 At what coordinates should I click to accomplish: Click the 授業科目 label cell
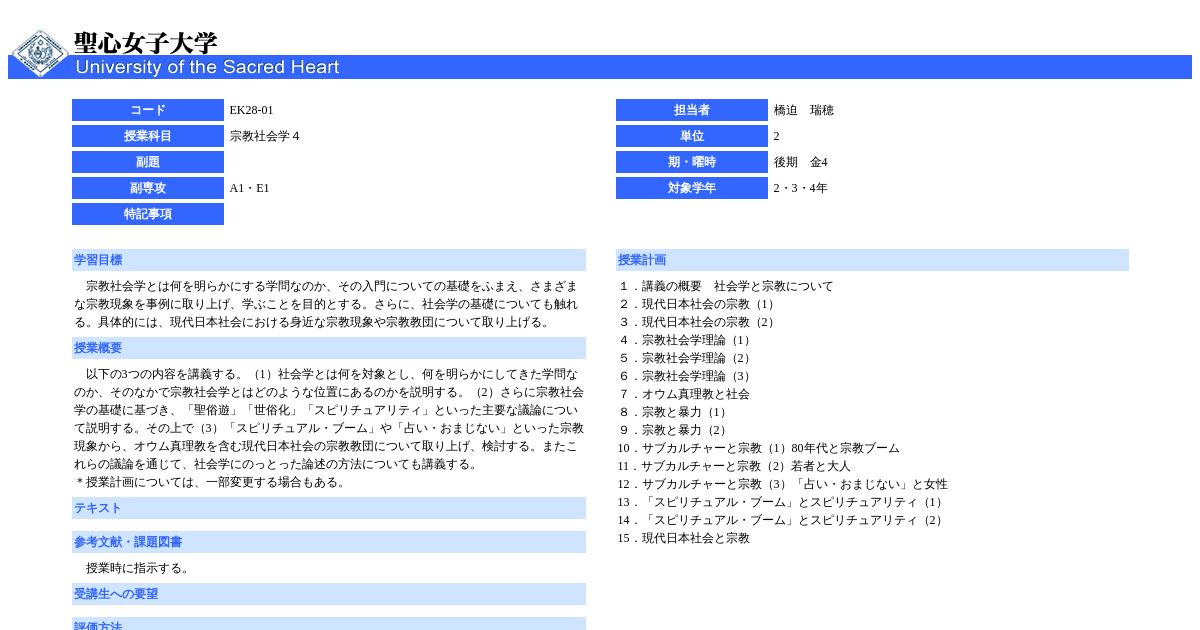(x=148, y=136)
